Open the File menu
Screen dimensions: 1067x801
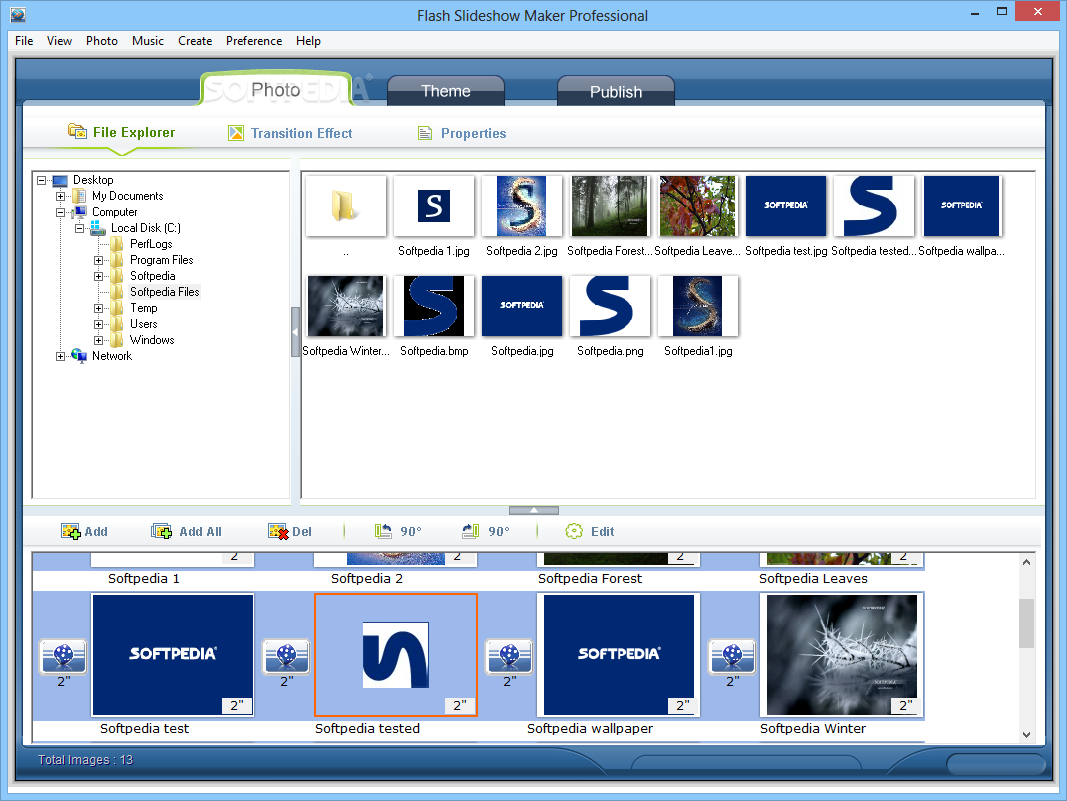pyautogui.click(x=24, y=41)
